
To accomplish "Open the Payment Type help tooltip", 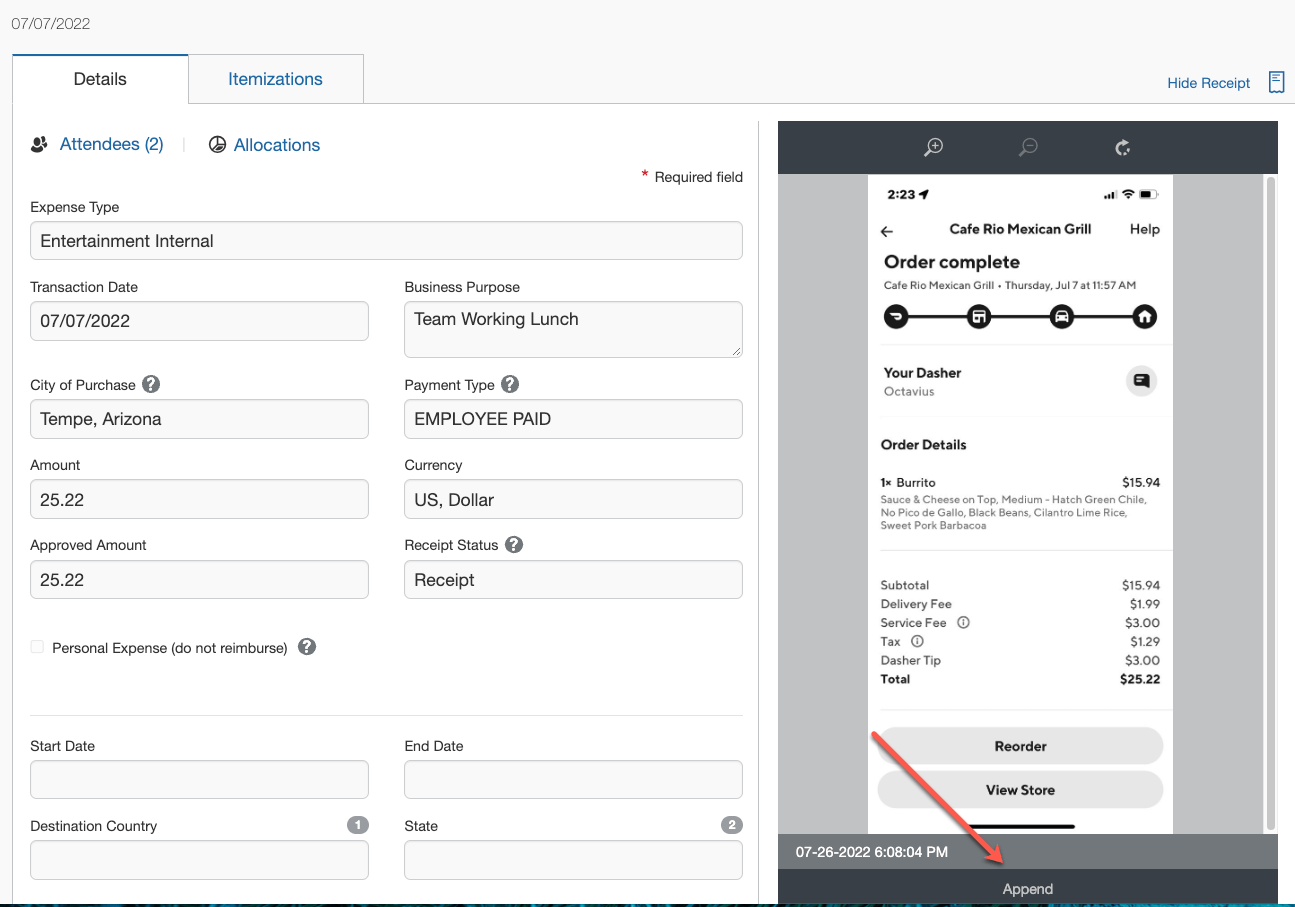I will [x=509, y=384].
